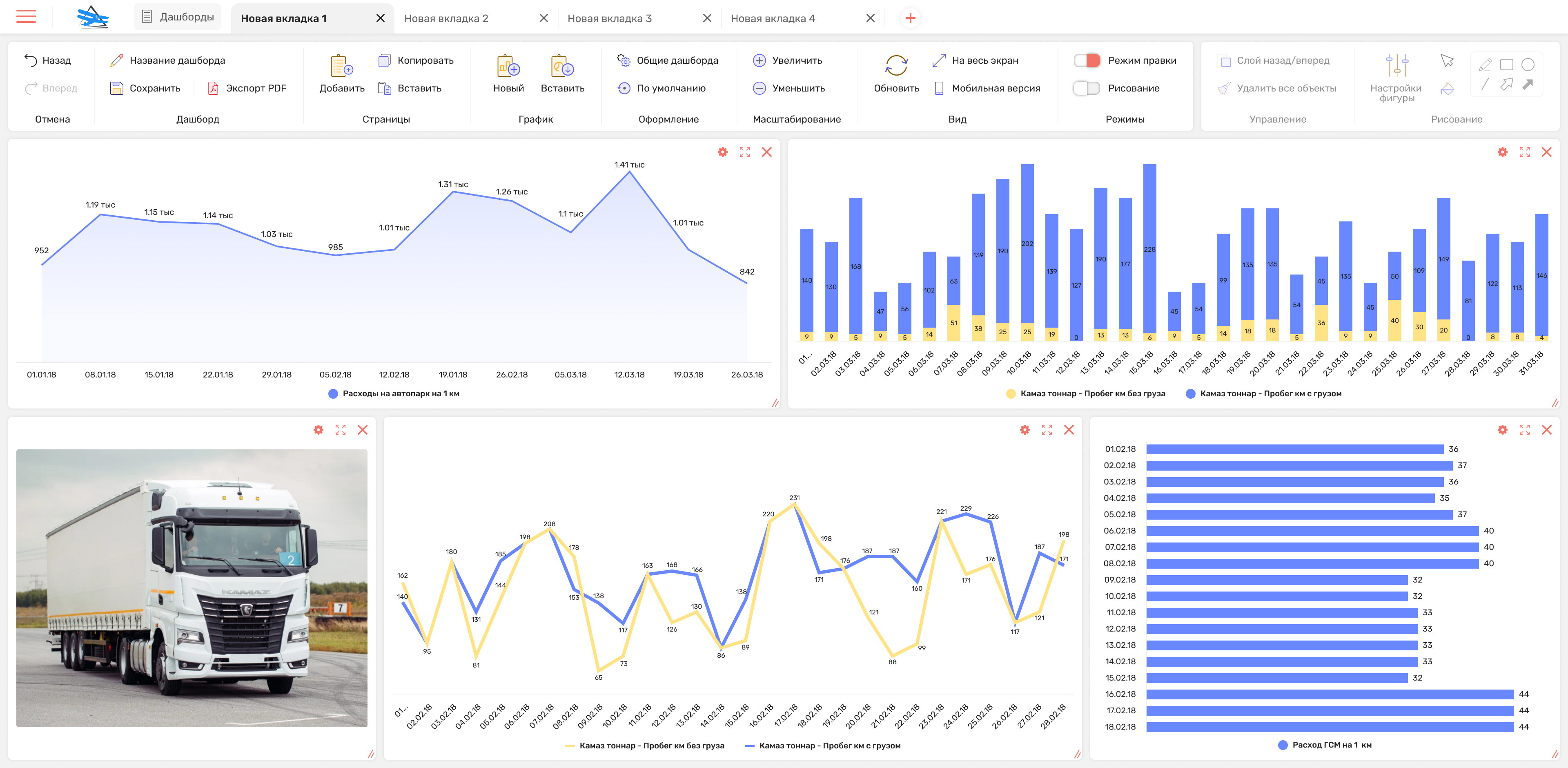1568x768 pixels.
Task: Expand truck image widget to fullscreen
Action: [x=340, y=430]
